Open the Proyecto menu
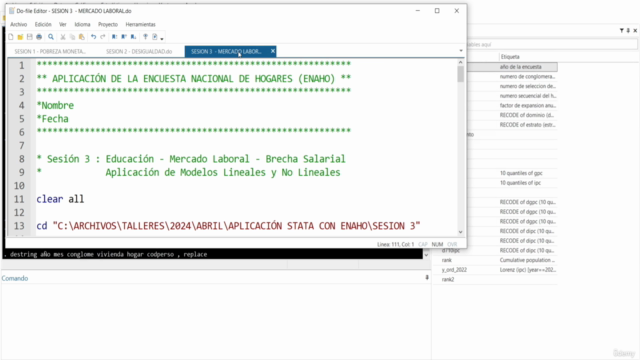640x360 pixels. click(108, 24)
